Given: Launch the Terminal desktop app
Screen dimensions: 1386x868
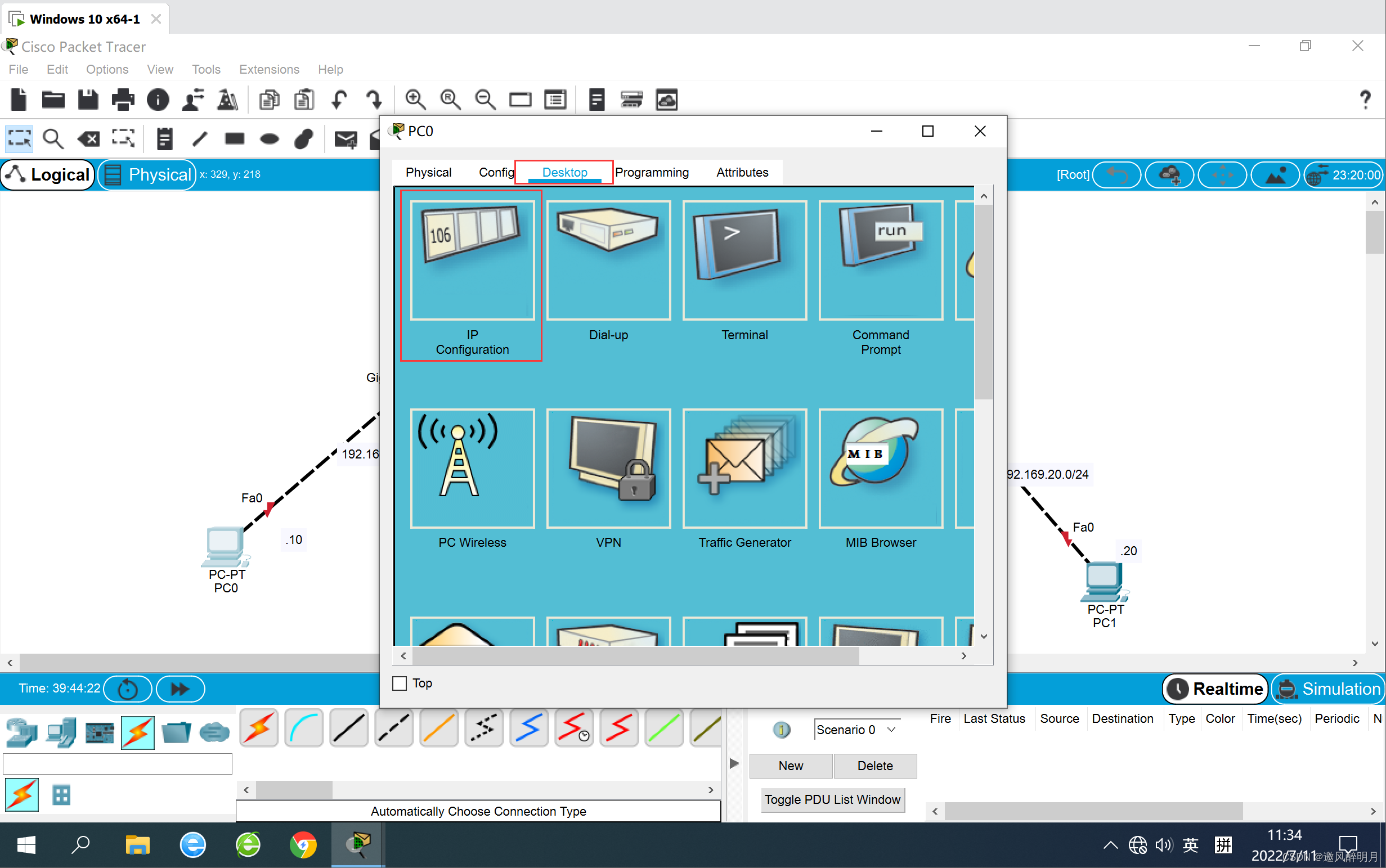Looking at the screenshot, I should click(x=744, y=261).
